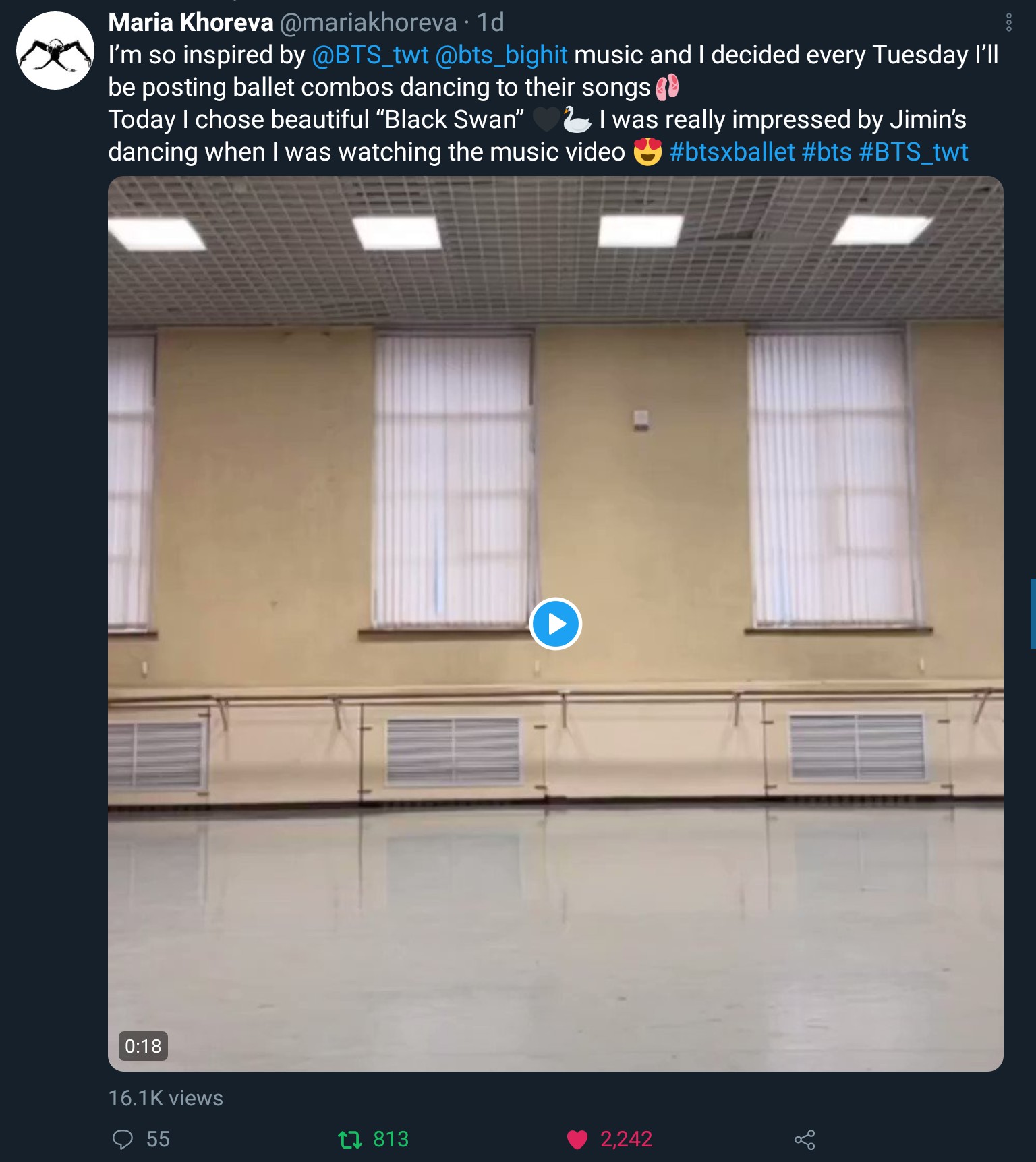Play the ballet studio video
Viewport: 1036px width, 1162px height.
[555, 624]
